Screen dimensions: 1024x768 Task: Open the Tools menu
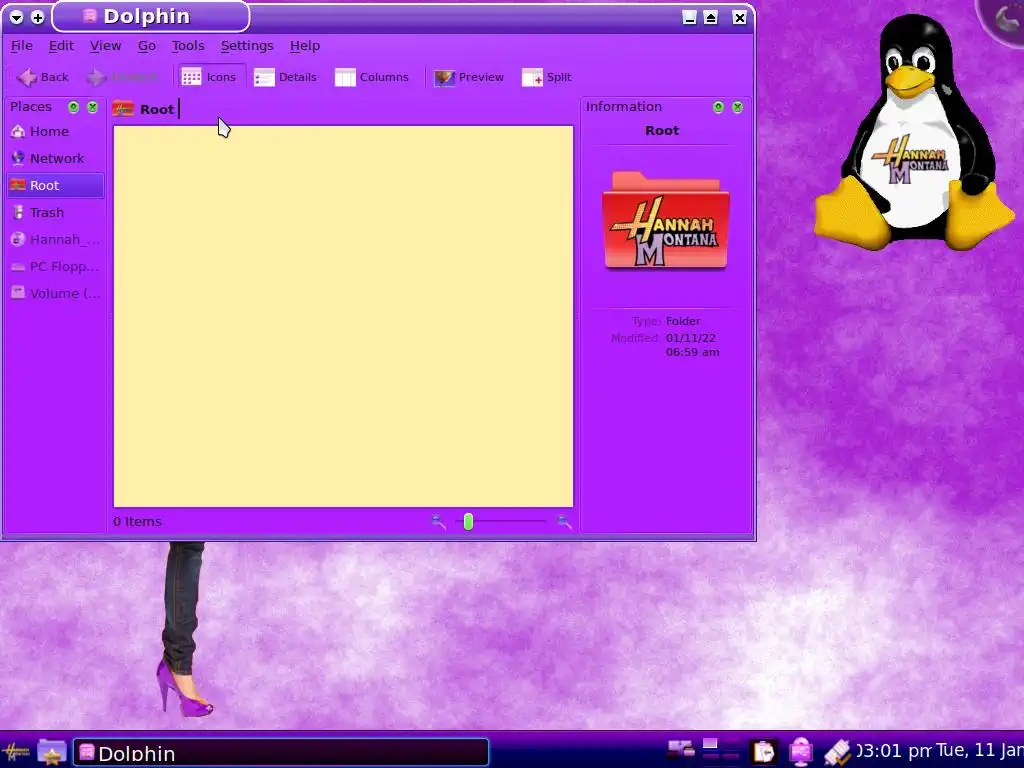click(x=188, y=46)
